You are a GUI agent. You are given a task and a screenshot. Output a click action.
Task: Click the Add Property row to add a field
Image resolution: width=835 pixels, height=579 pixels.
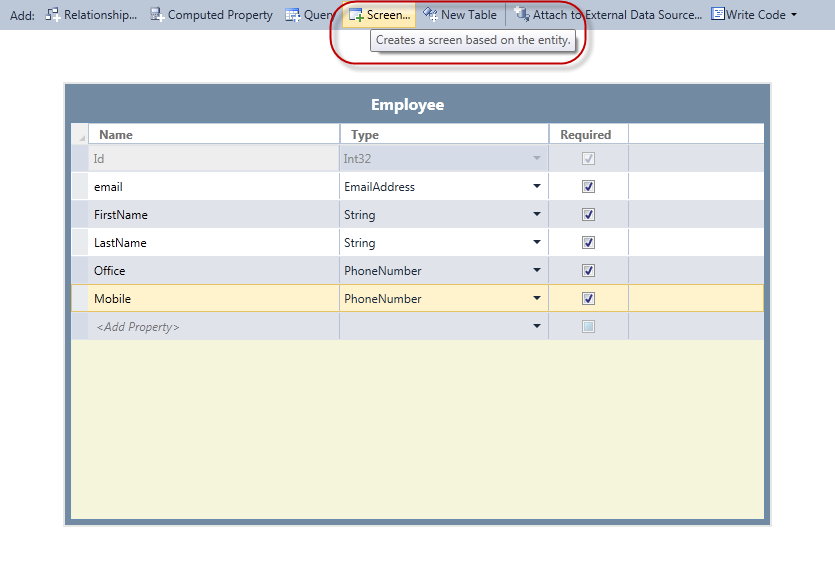[x=140, y=326]
